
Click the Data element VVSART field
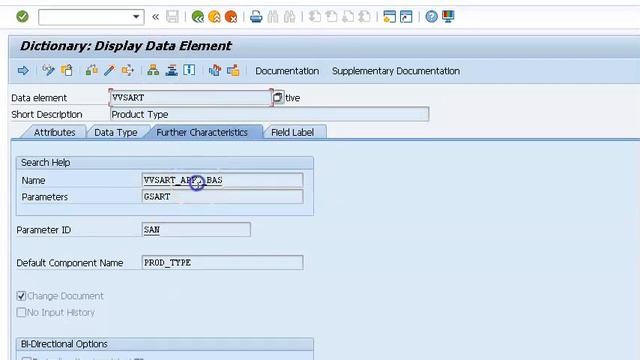point(191,98)
